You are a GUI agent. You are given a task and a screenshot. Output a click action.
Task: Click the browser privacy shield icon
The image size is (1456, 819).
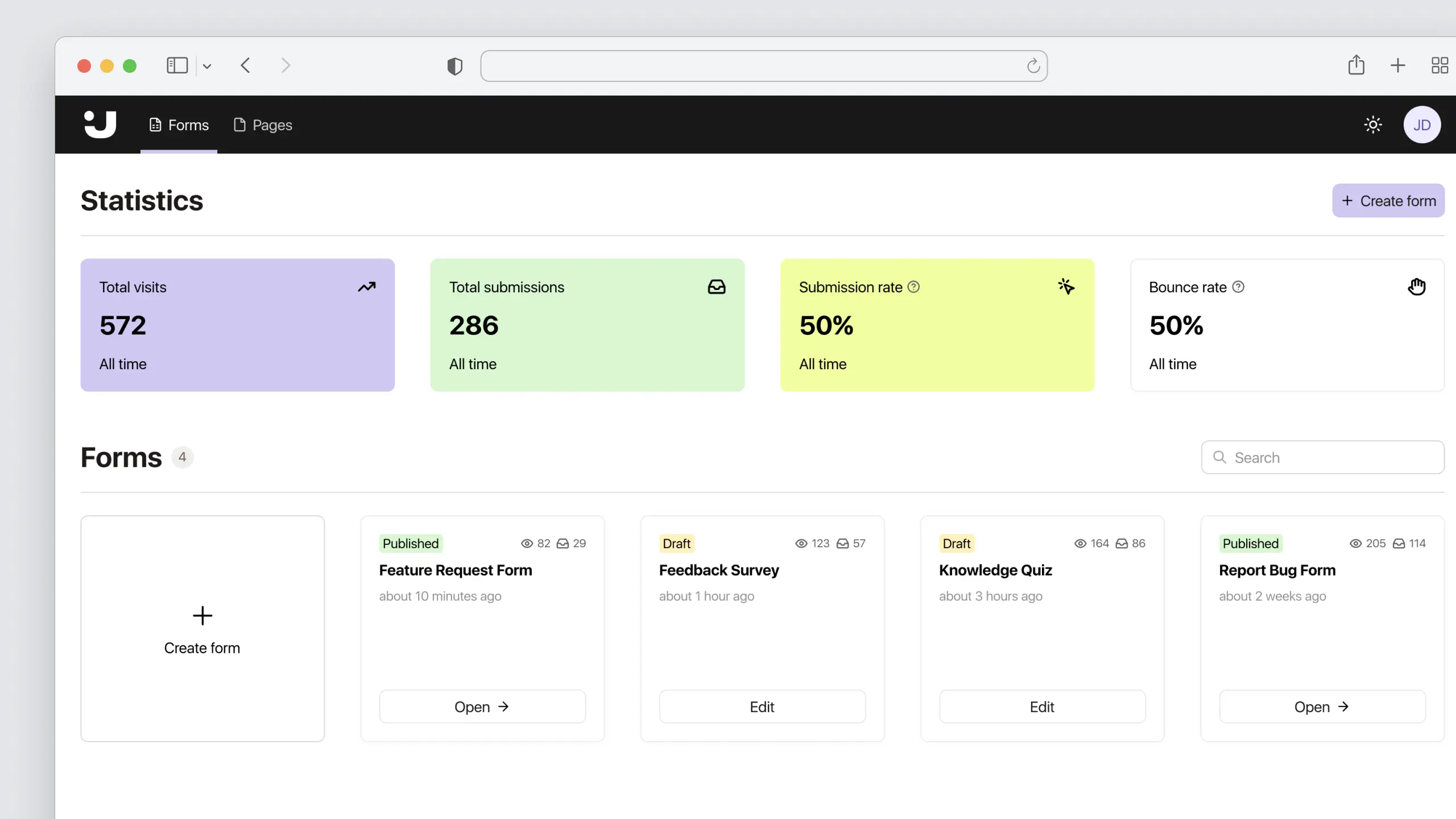click(454, 66)
